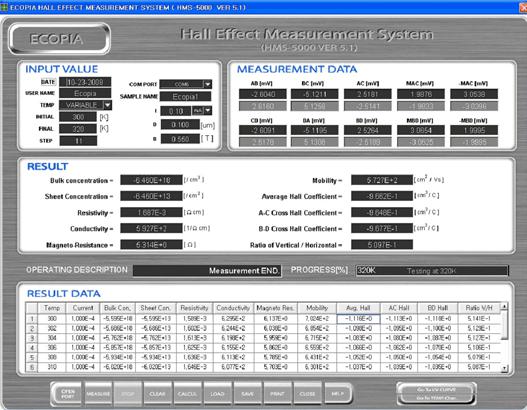
Task: Run calculation via CALCUL button
Action: click(x=188, y=394)
